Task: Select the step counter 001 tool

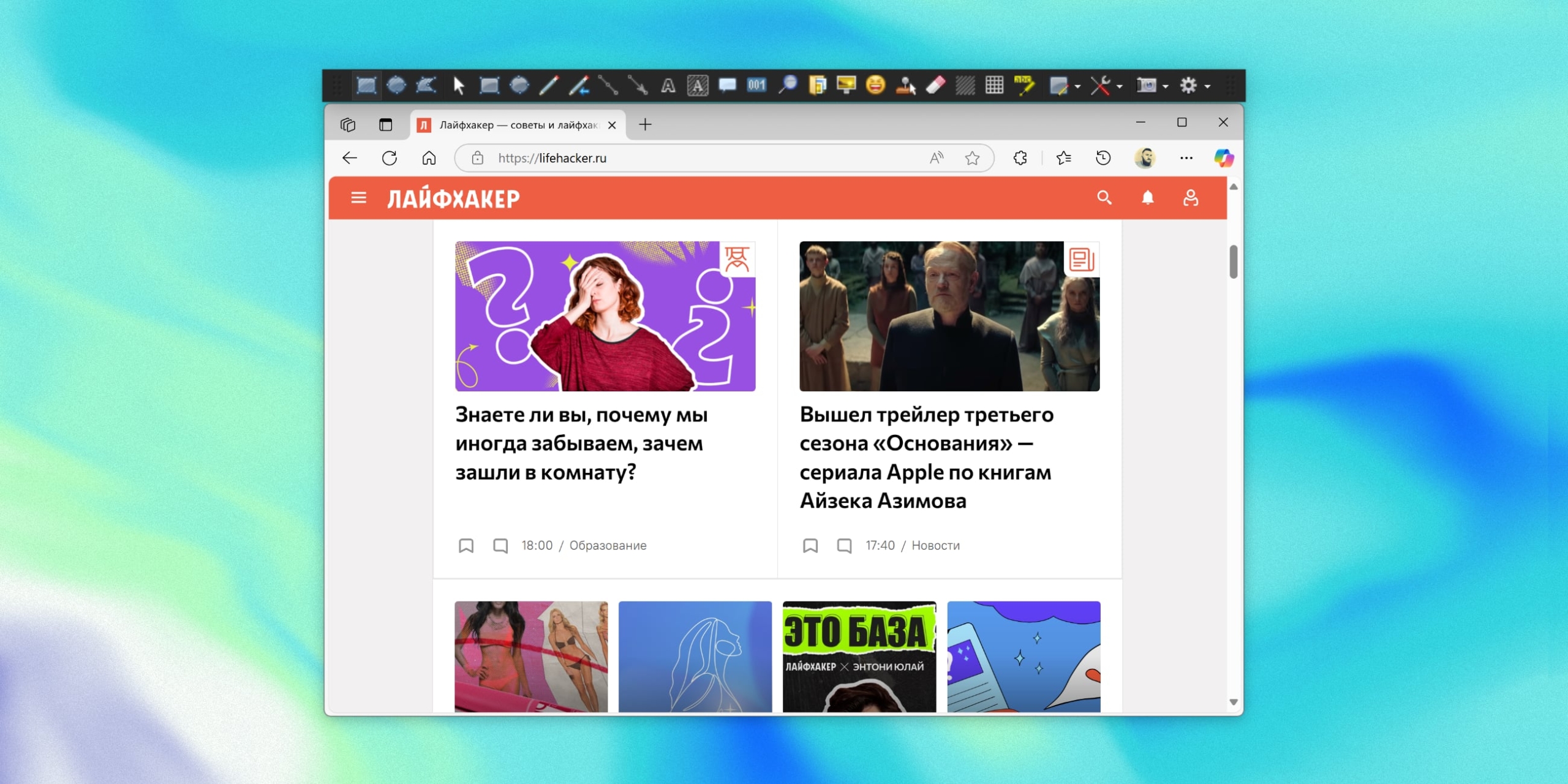Action: [757, 85]
